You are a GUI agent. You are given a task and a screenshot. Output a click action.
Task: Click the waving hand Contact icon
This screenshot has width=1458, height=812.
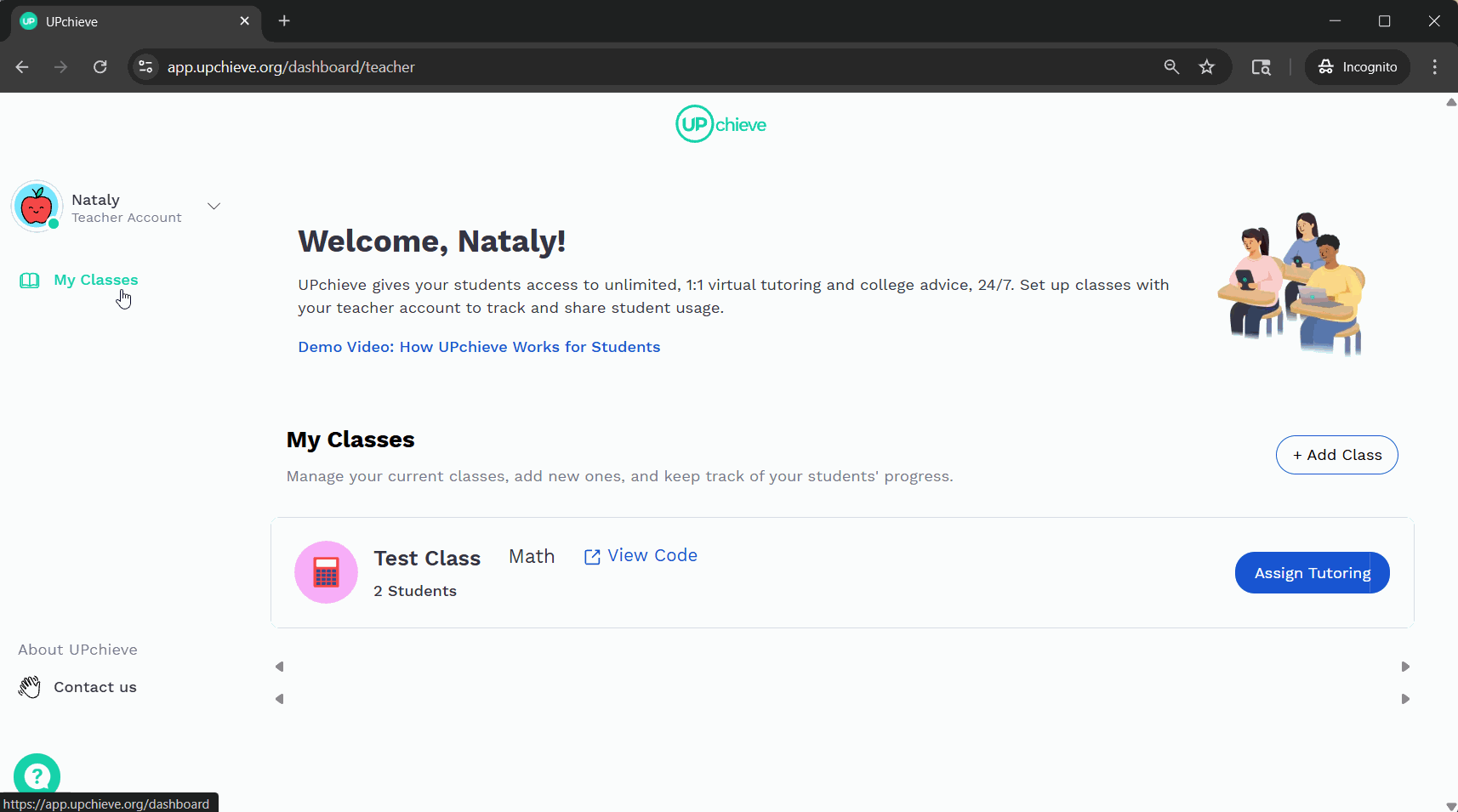[x=30, y=687]
